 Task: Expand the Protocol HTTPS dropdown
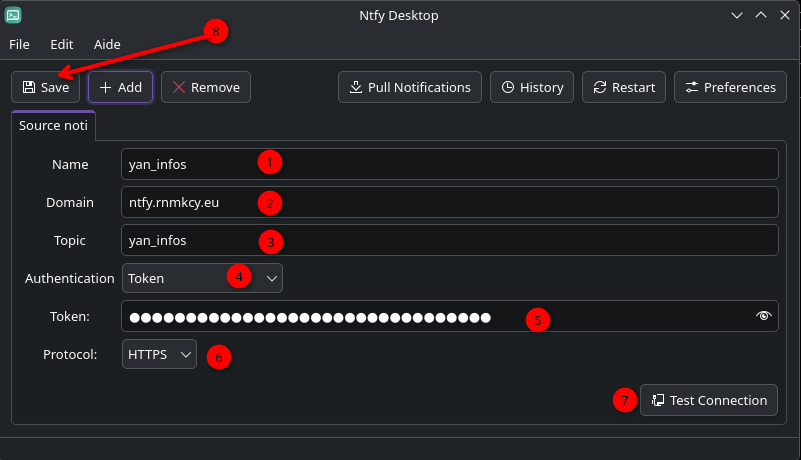tap(159, 354)
